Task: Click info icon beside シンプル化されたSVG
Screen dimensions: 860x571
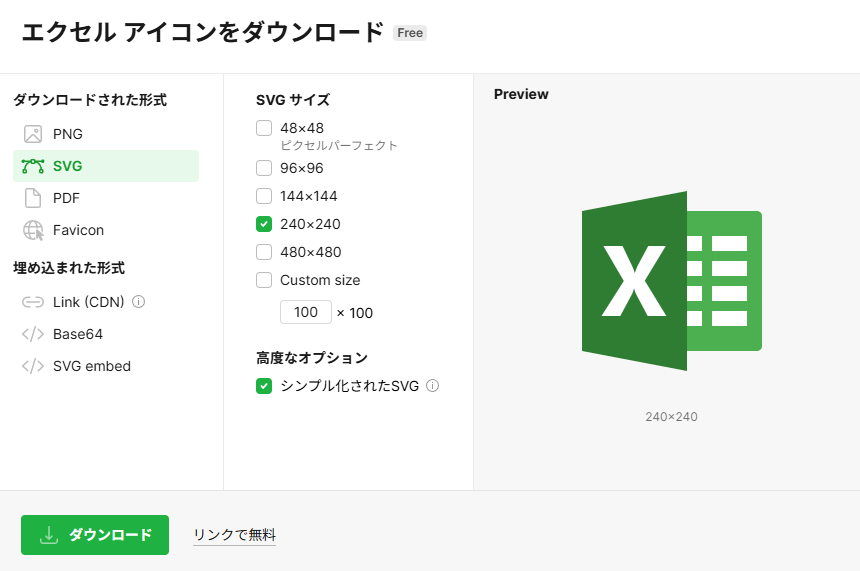Action: pos(433,386)
